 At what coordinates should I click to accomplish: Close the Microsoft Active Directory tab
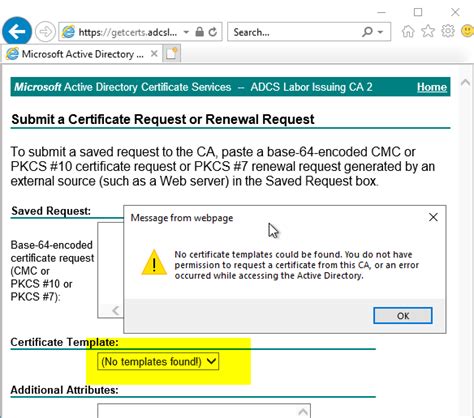click(154, 53)
